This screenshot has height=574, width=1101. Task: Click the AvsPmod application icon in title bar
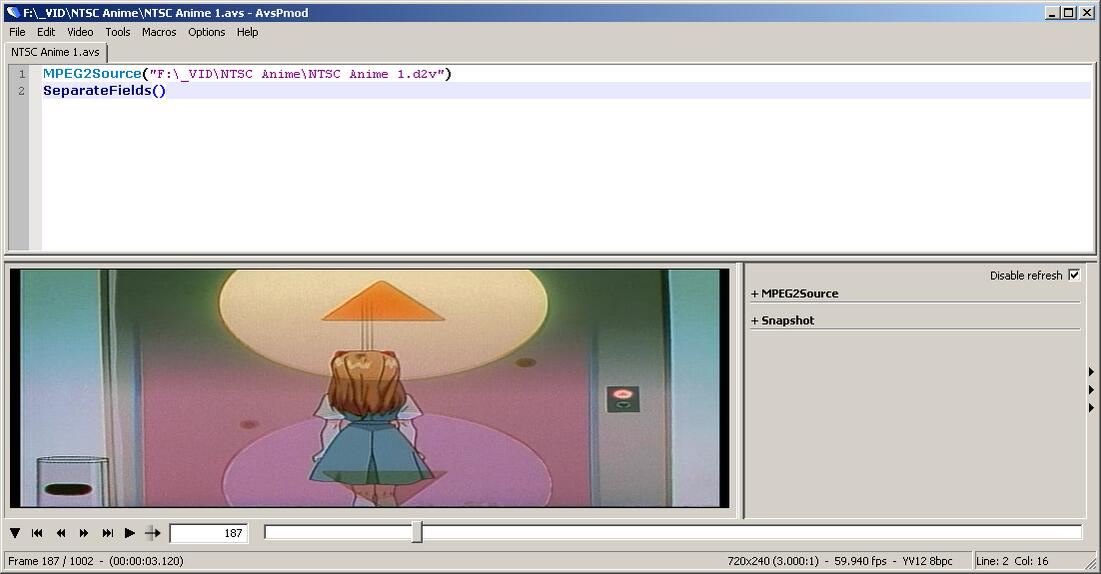pos(13,12)
